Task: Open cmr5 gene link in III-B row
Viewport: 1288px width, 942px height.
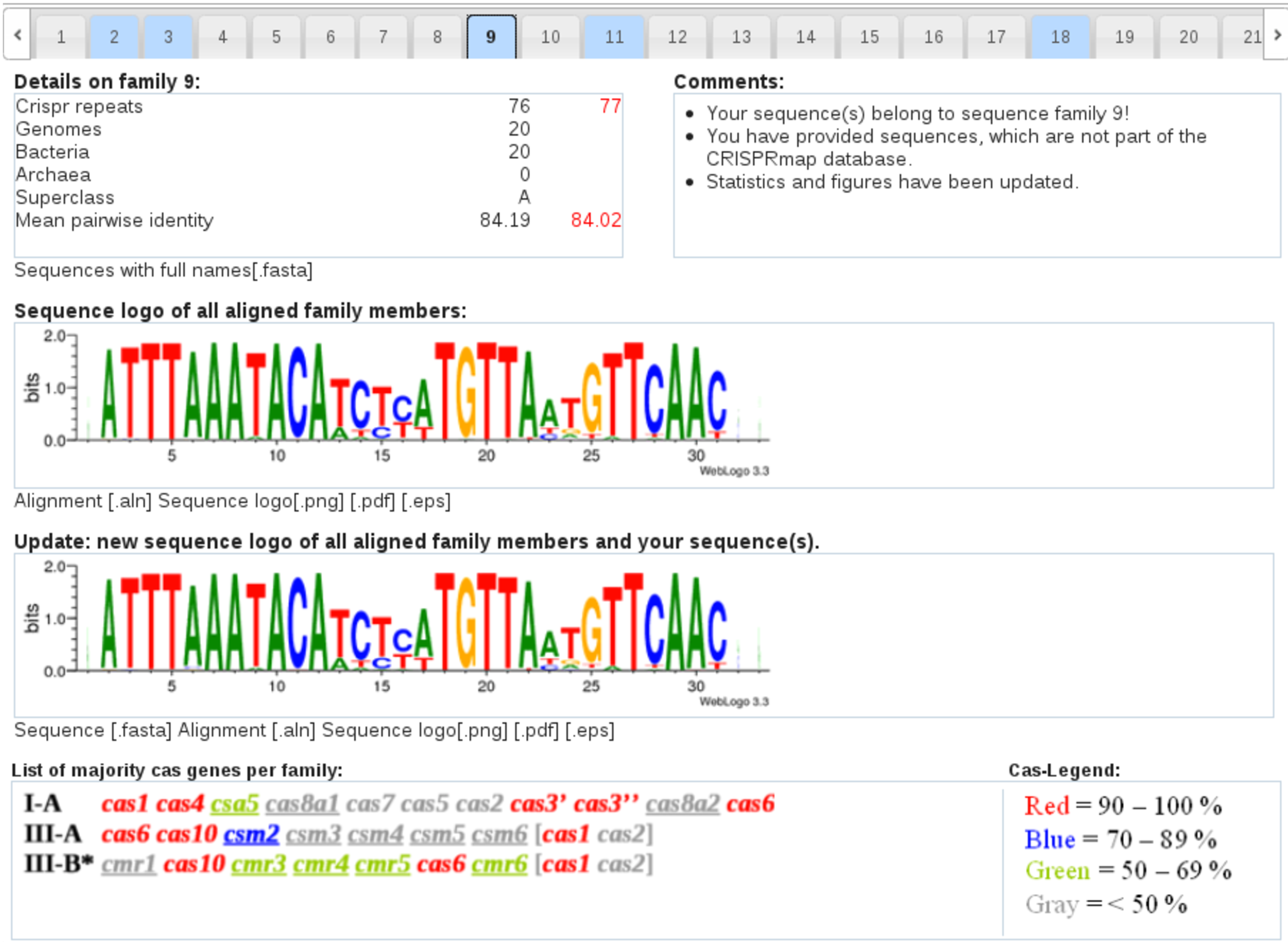Action: tap(383, 864)
